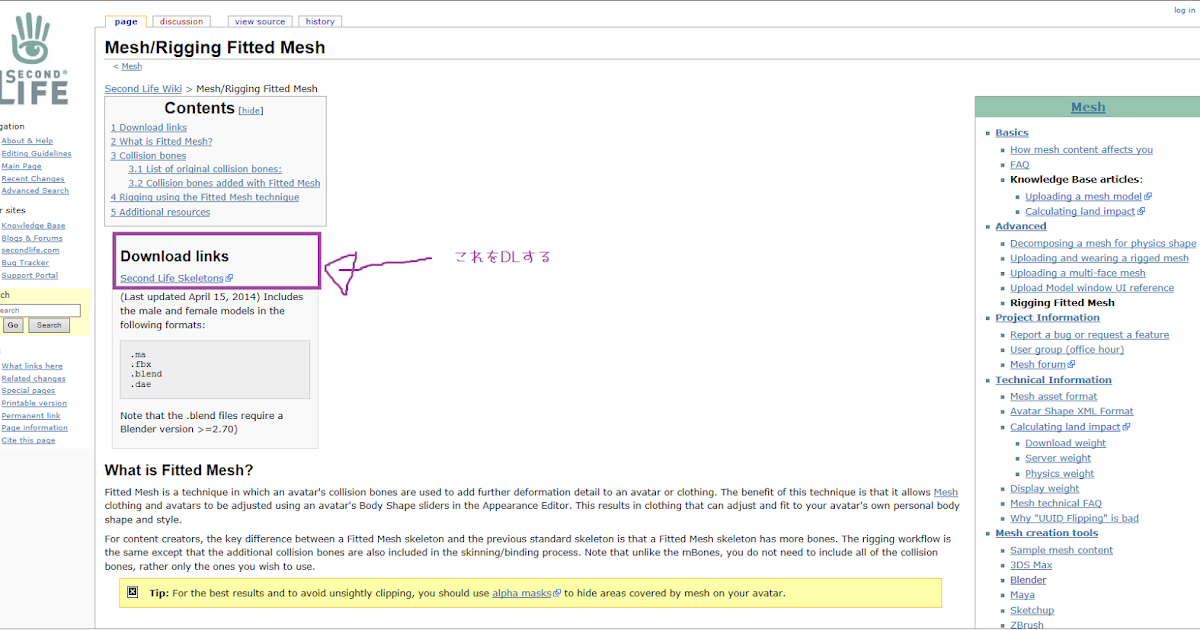Open the Permanent link
This screenshot has height=630, width=1200.
click(x=31, y=416)
